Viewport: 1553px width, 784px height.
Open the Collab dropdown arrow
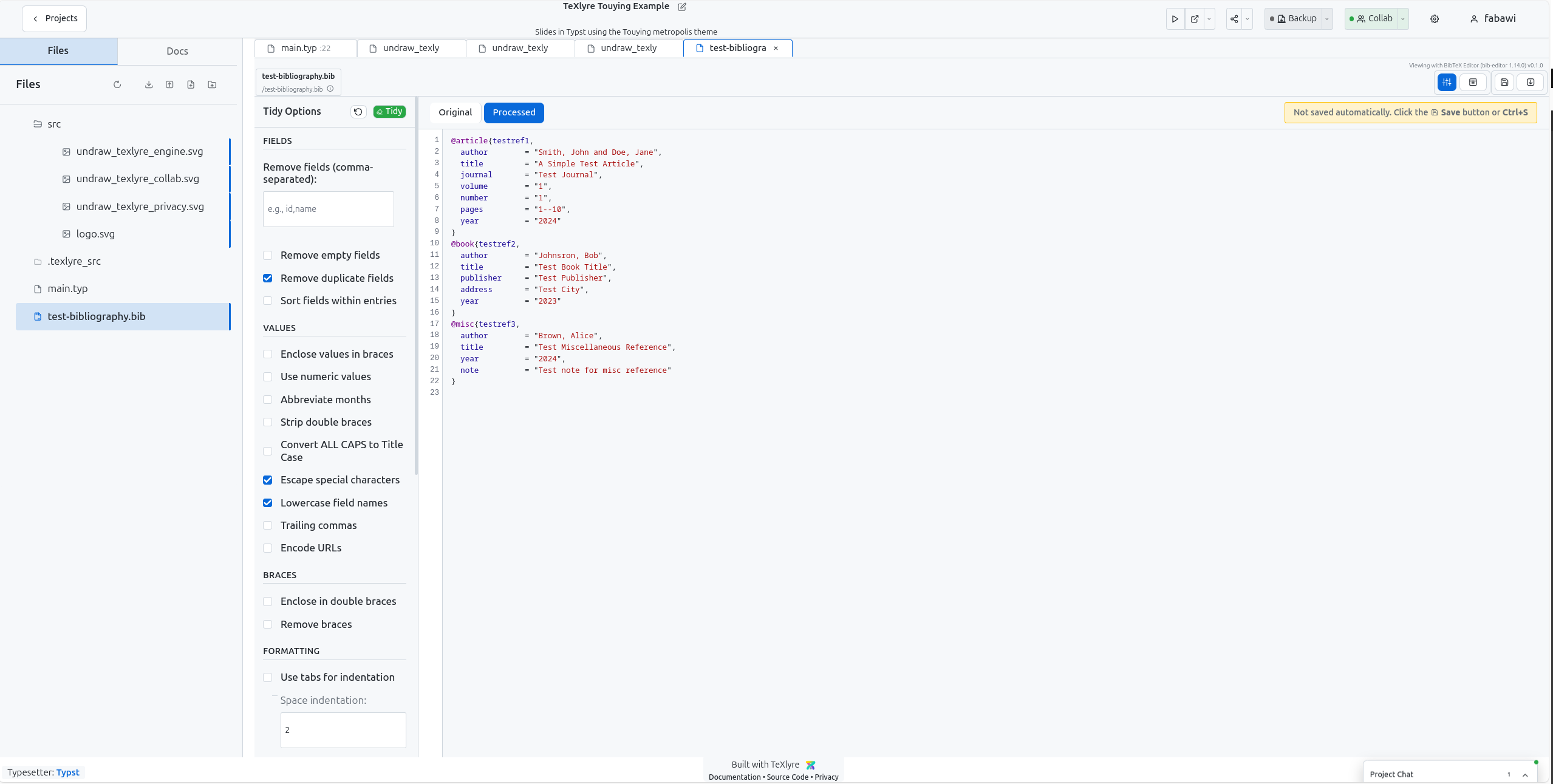pyautogui.click(x=1403, y=19)
